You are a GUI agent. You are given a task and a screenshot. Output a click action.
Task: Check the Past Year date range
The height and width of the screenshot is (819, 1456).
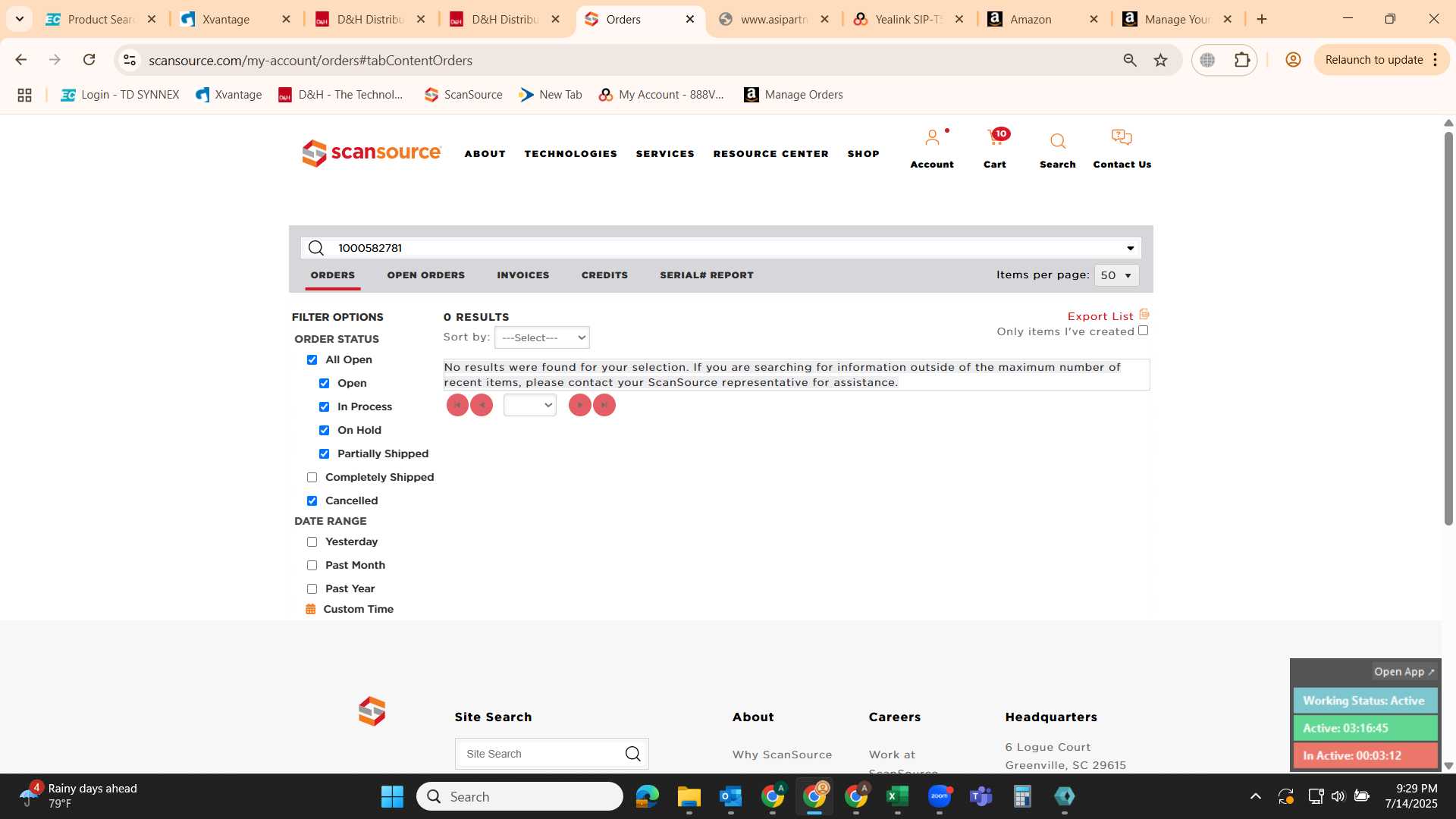coord(312,589)
